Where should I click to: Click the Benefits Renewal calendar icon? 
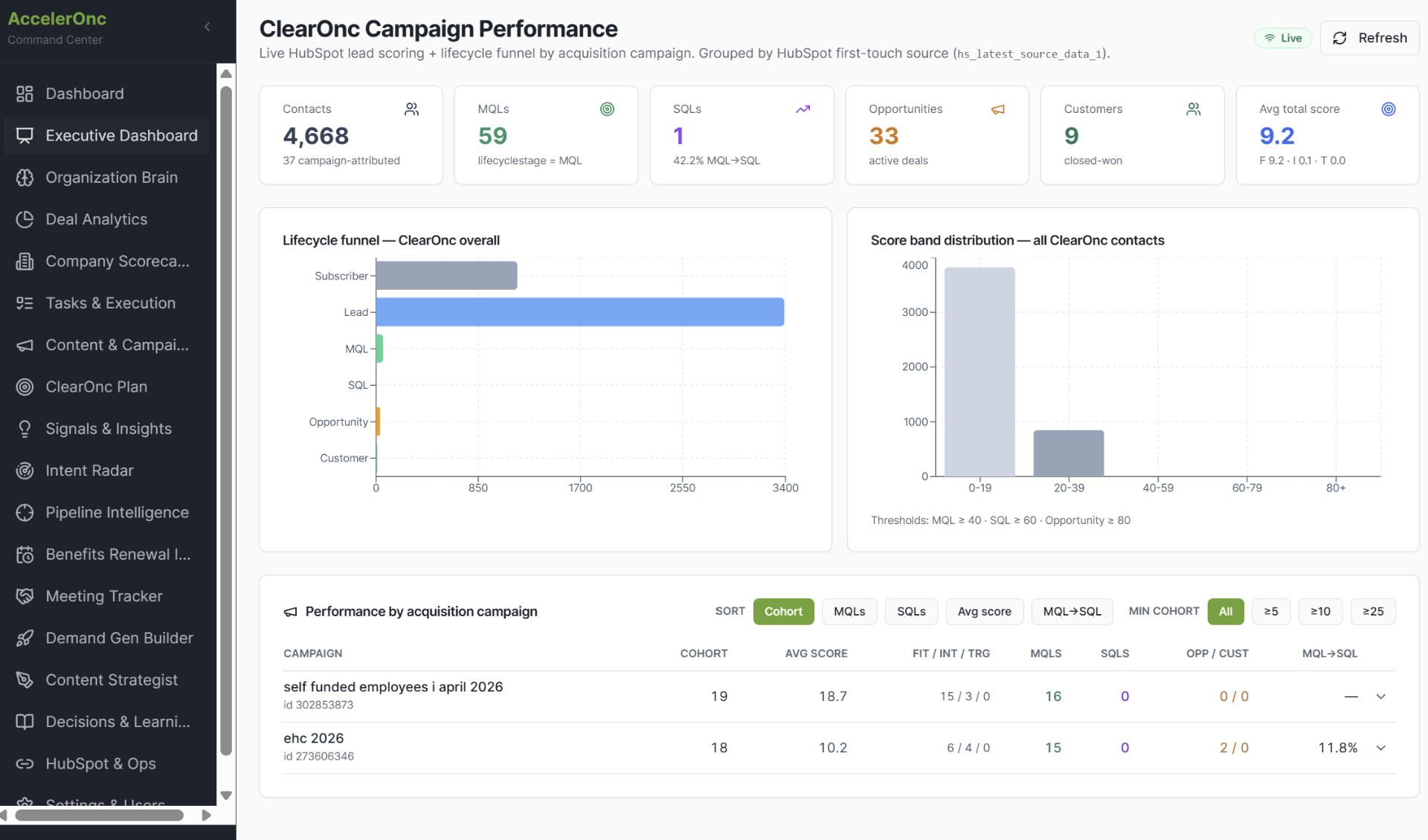(x=25, y=555)
